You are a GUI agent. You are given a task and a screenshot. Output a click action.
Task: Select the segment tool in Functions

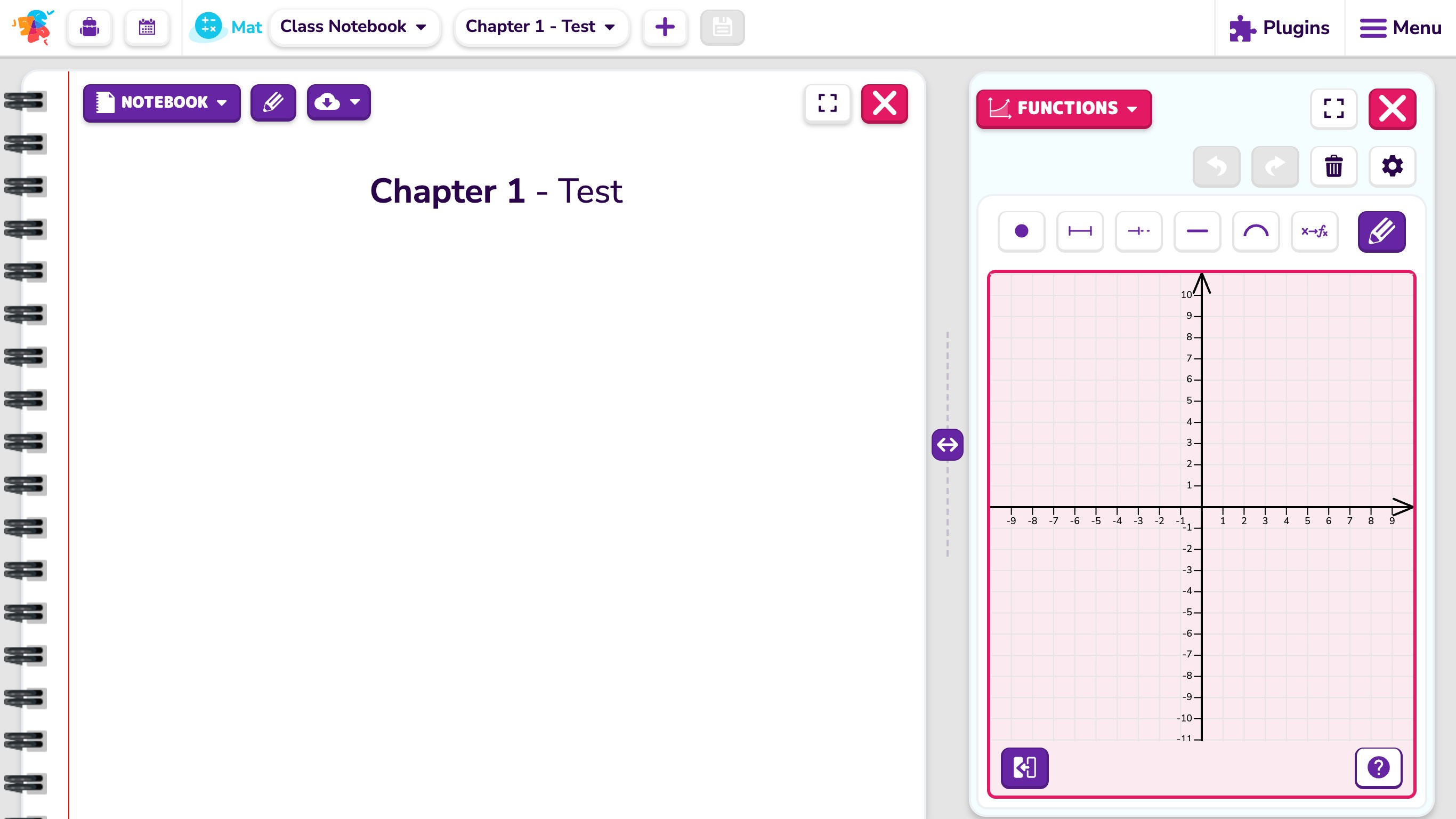tap(1080, 231)
